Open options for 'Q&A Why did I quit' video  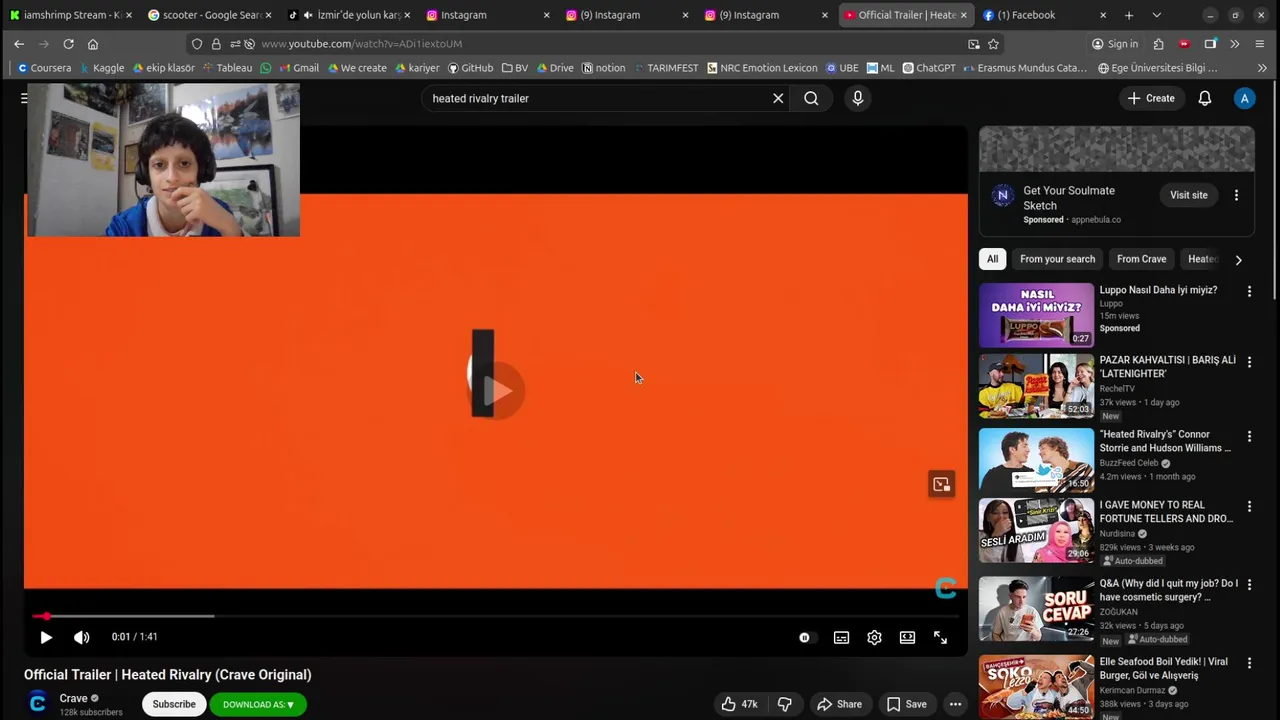[x=1249, y=585]
